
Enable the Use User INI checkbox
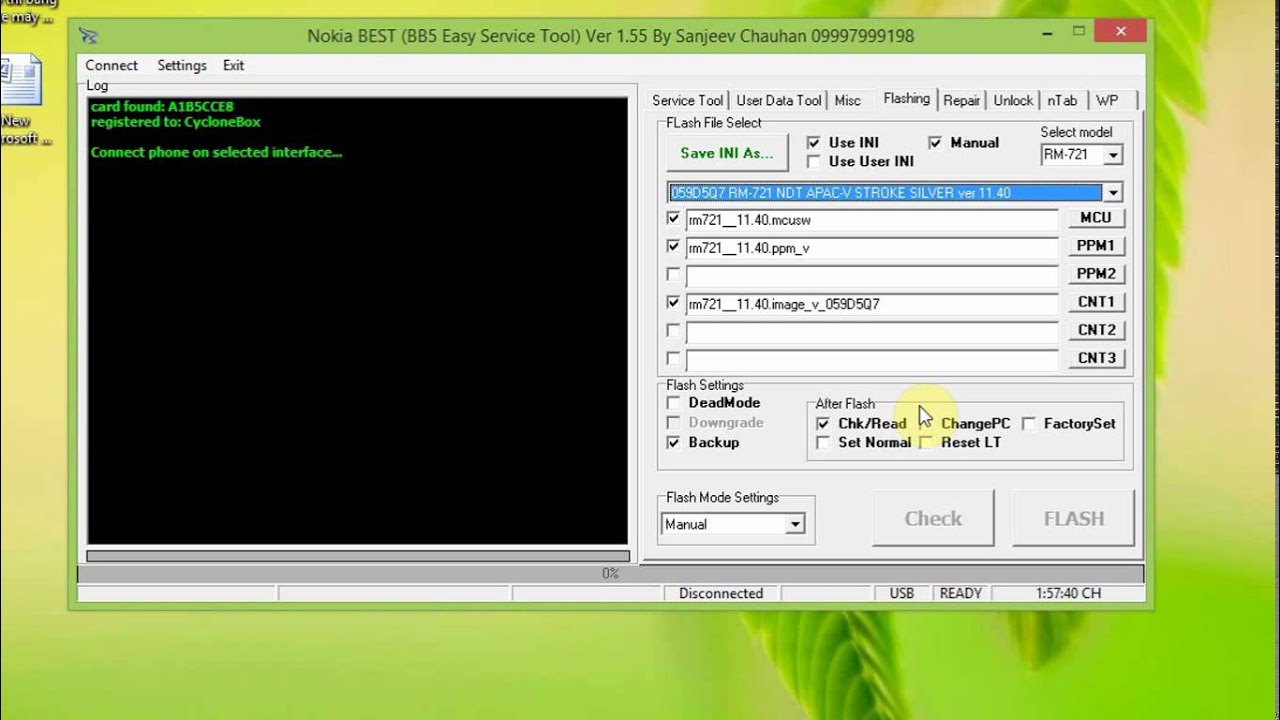tap(813, 162)
